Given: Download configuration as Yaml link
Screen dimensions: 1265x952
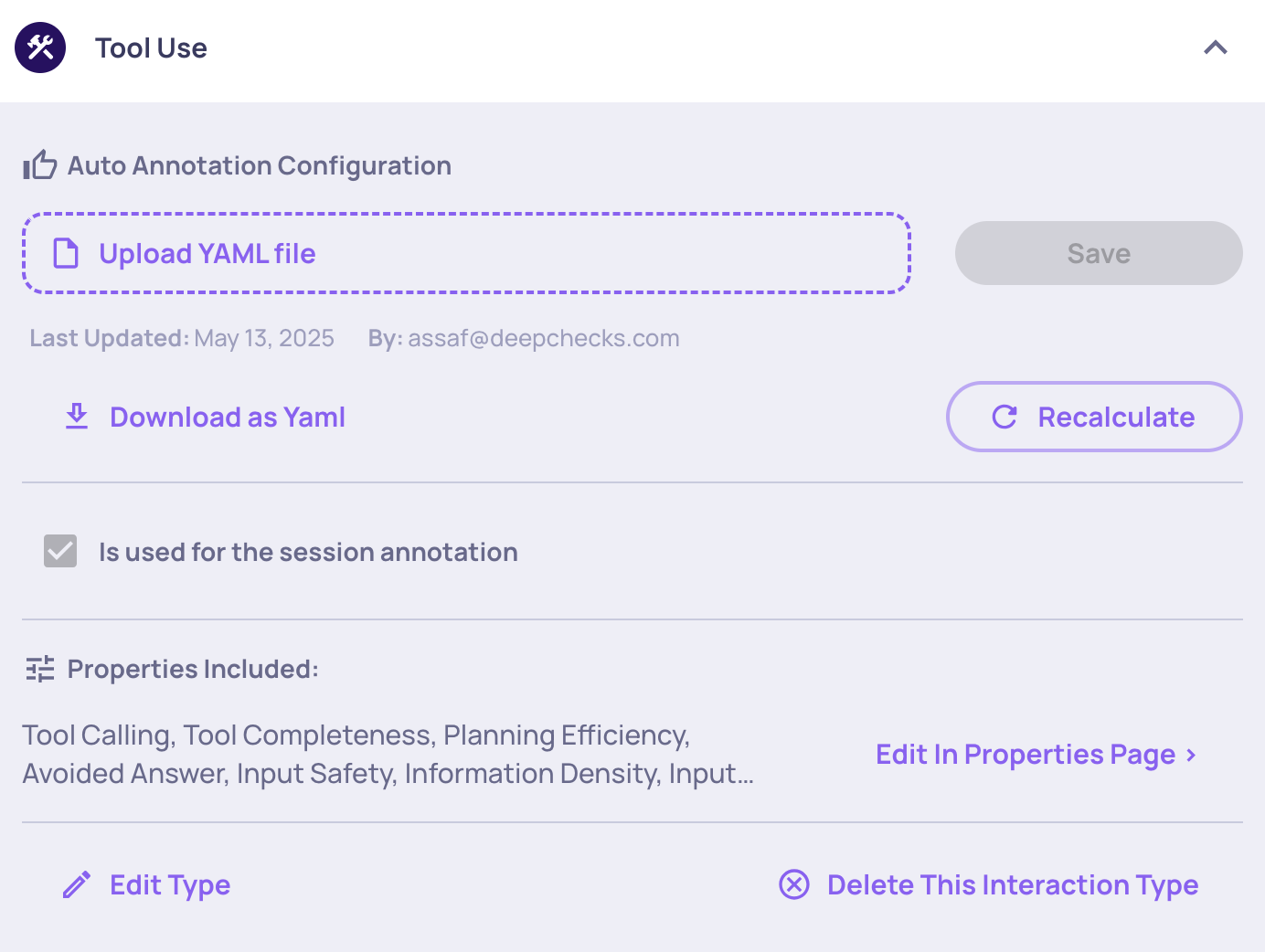Looking at the screenshot, I should [227, 418].
